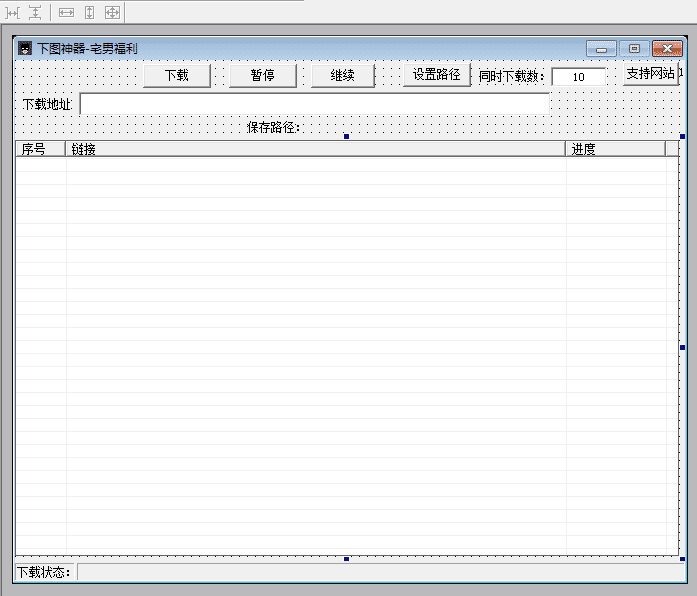Click the 下载状态 status bar field
This screenshot has height=596, width=697.
coord(380,572)
